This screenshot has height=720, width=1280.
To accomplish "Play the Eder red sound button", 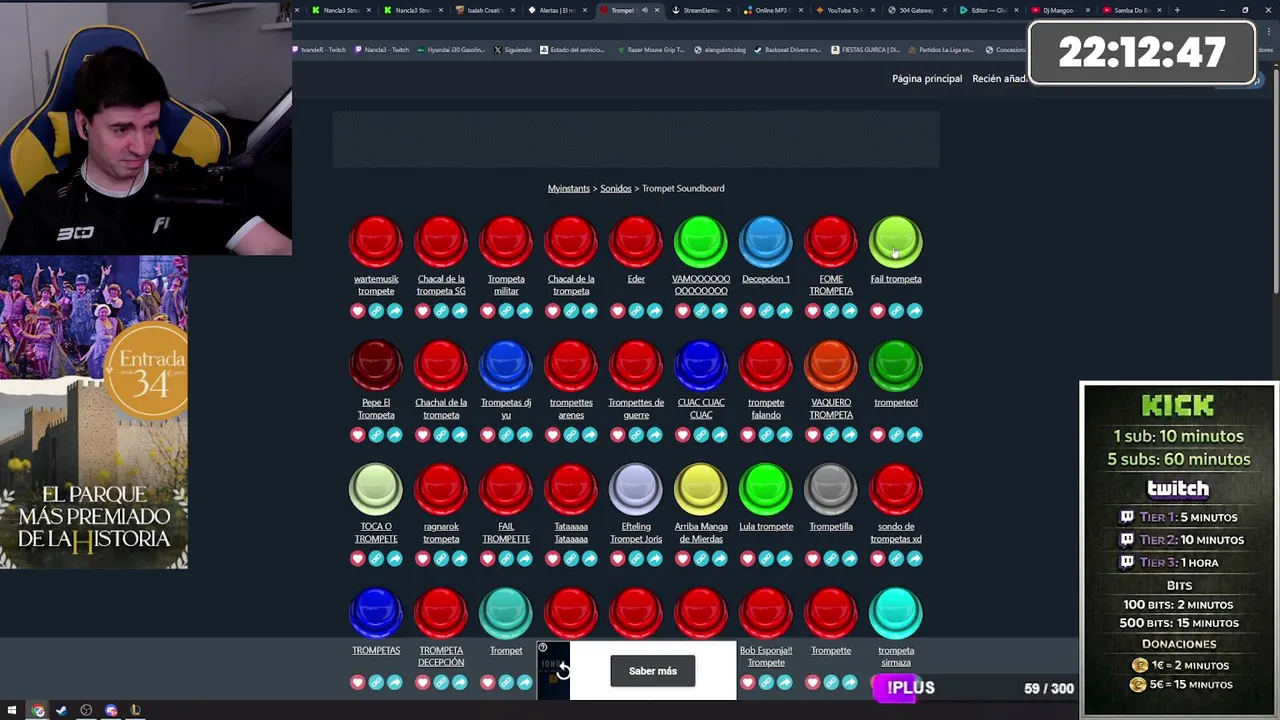I will (636, 241).
